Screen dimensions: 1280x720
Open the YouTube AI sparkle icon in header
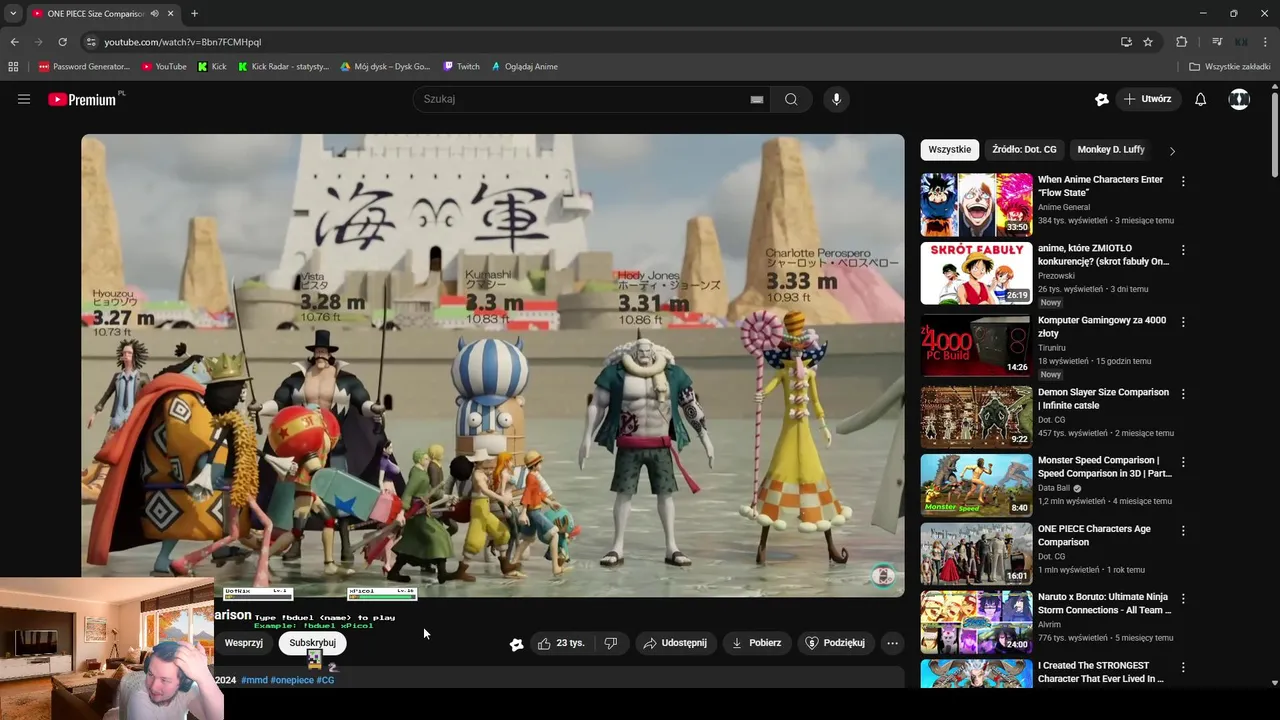coord(1102,99)
